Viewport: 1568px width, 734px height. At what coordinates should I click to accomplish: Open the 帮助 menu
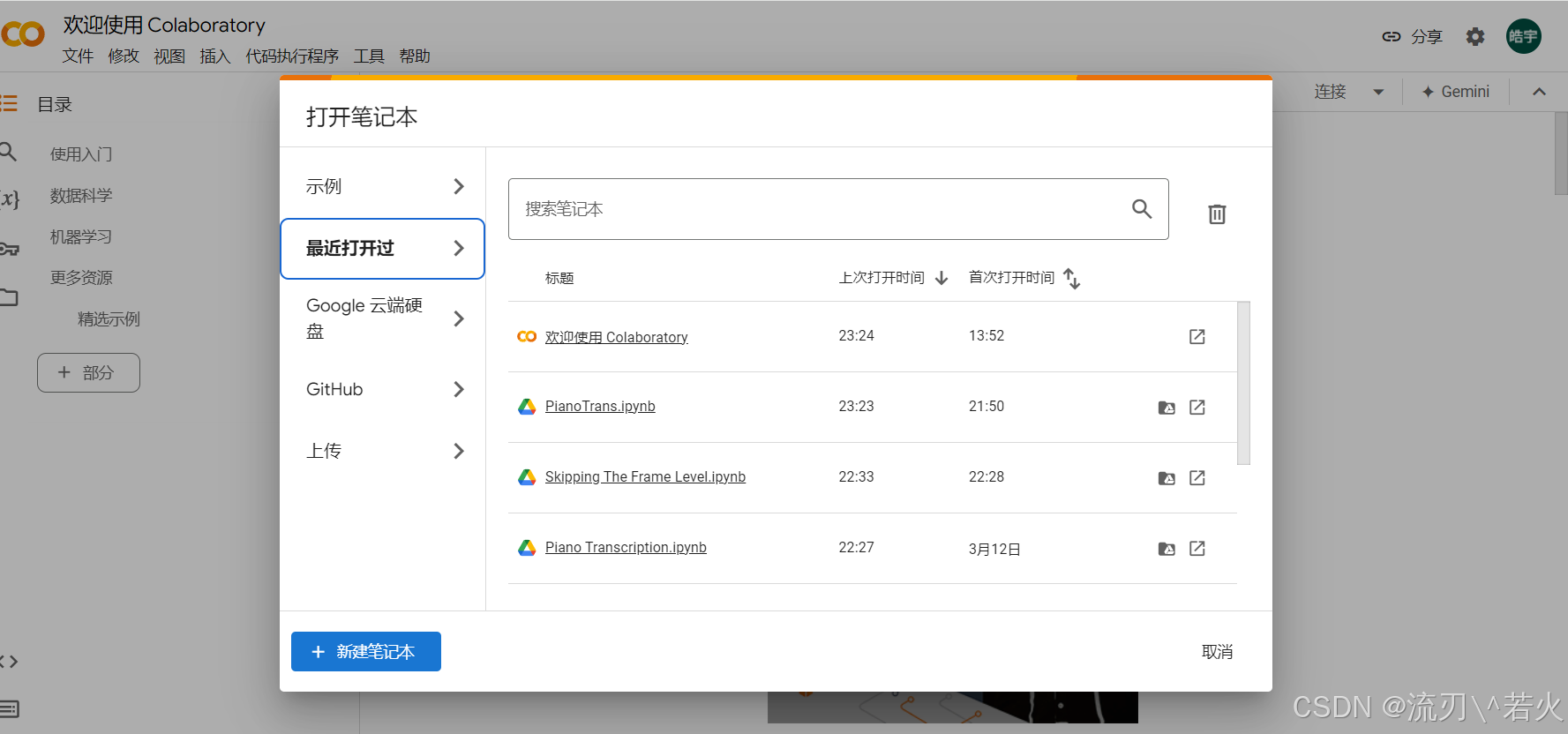[415, 56]
